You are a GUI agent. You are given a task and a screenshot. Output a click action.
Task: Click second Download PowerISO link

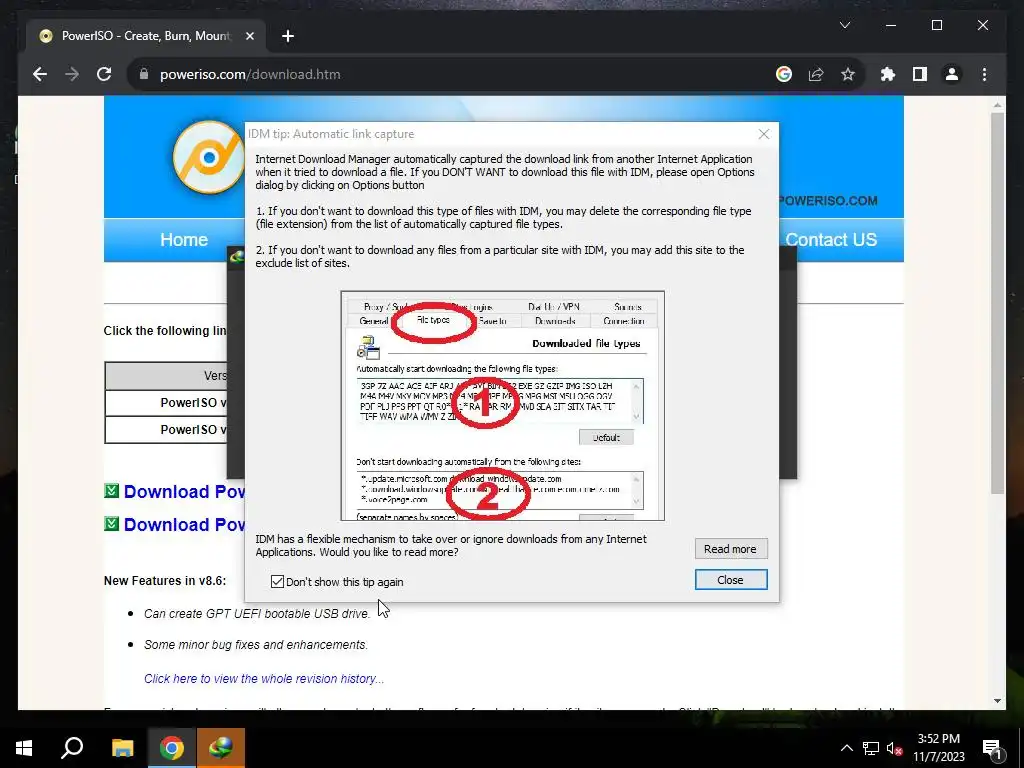coord(184,524)
